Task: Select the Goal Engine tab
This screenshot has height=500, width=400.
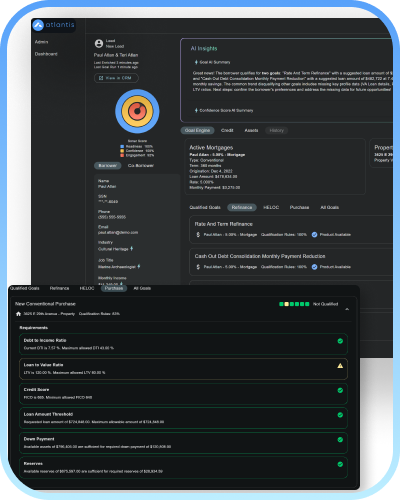Action: 197,130
